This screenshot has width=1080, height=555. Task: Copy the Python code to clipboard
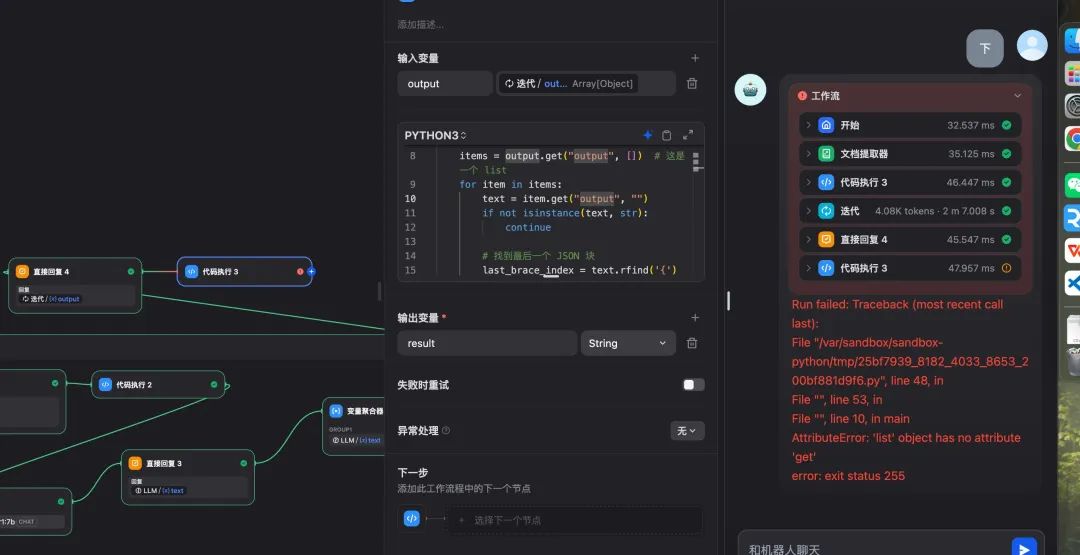[667, 135]
